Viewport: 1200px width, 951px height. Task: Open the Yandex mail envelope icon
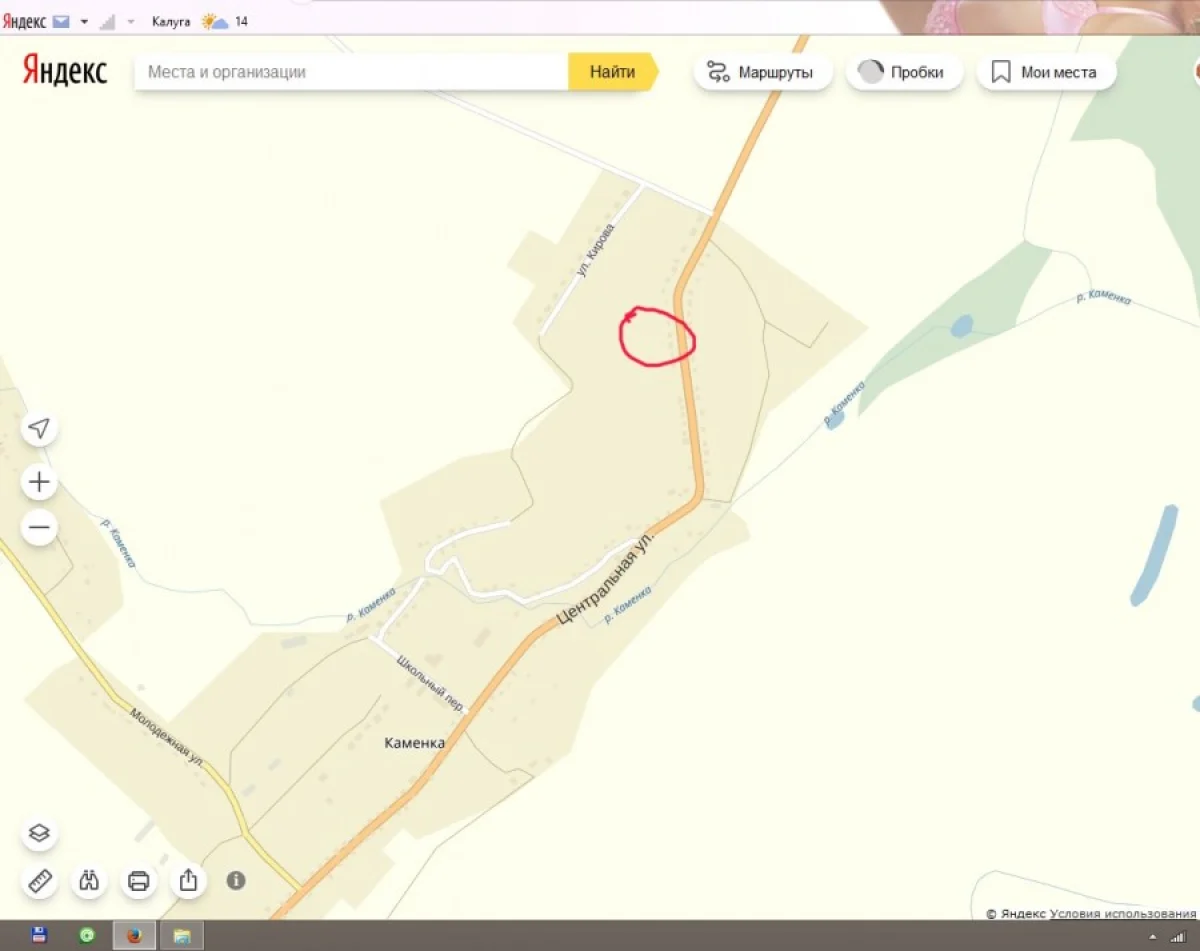[61, 21]
